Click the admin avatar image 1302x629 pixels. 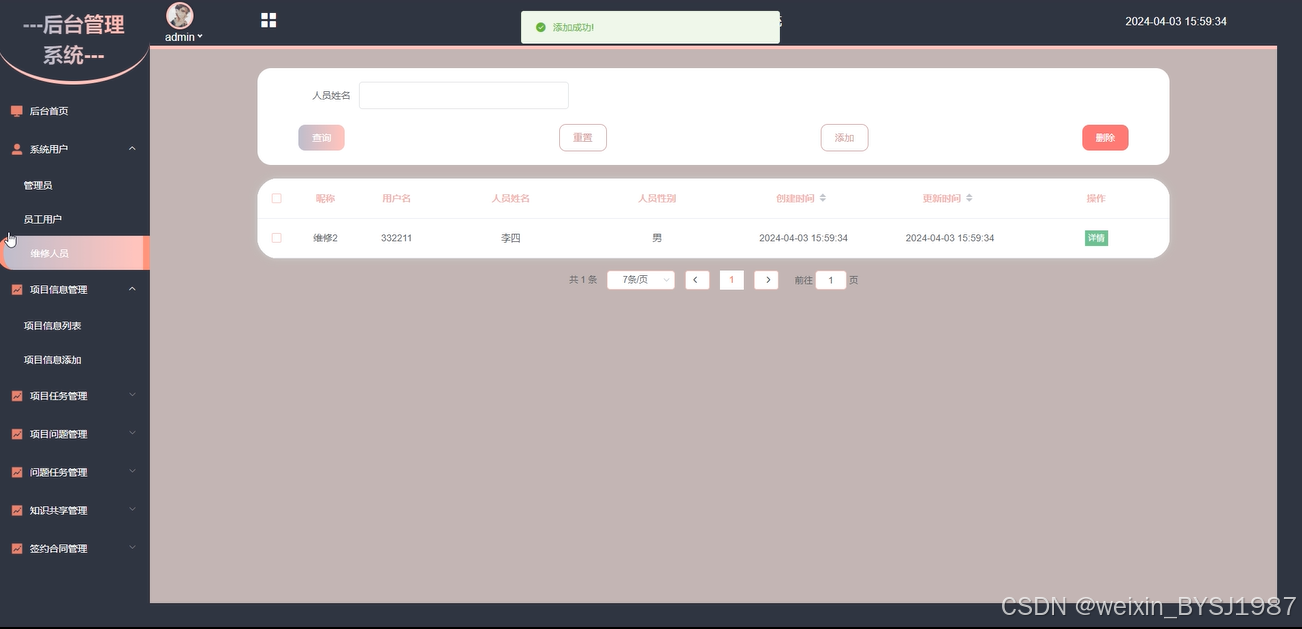point(180,13)
